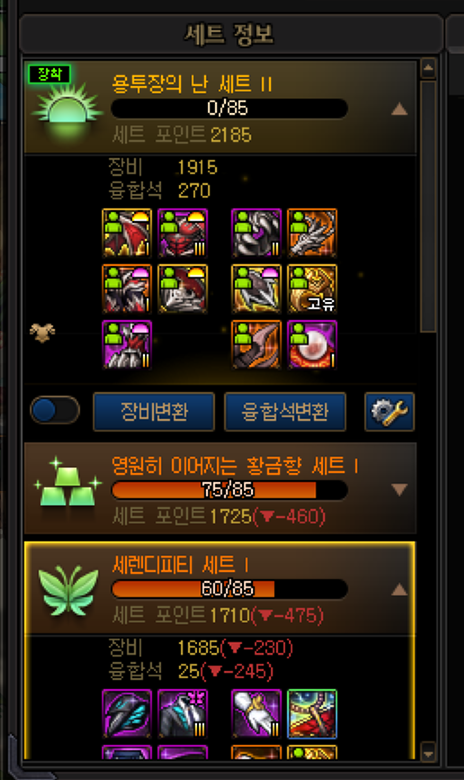Select the red orb accessory icon
Image resolution: width=464 pixels, height=780 pixels.
point(312,345)
